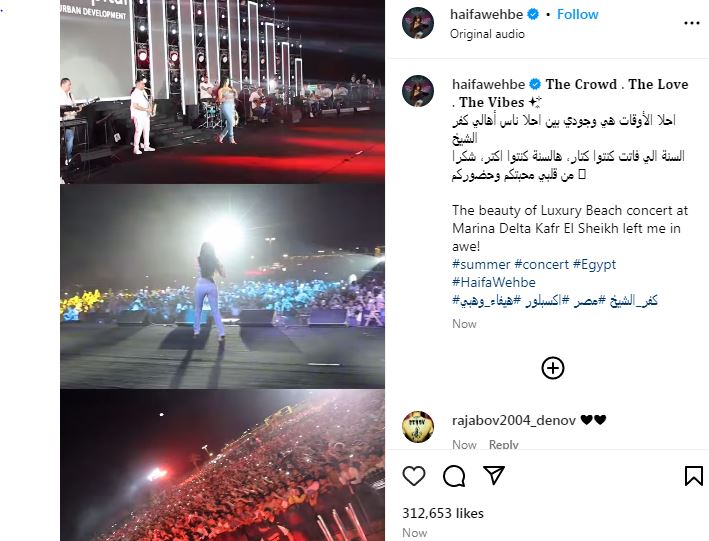Open rajabov2004_denov commenter avatar
This screenshot has height=541, width=709.
coord(418,427)
